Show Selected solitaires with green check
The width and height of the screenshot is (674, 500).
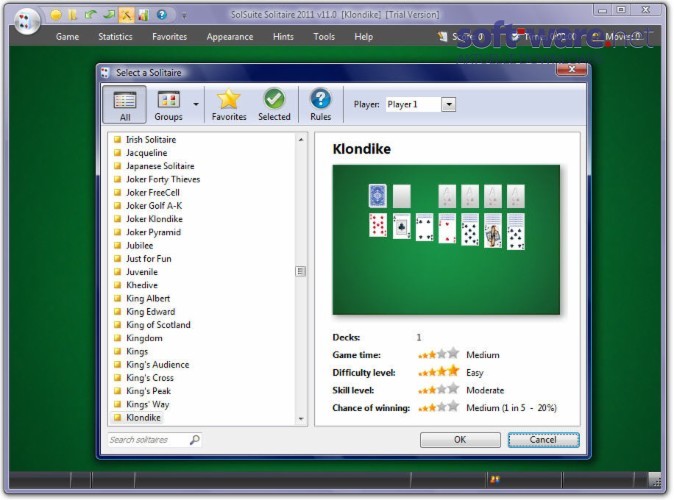[x=274, y=105]
